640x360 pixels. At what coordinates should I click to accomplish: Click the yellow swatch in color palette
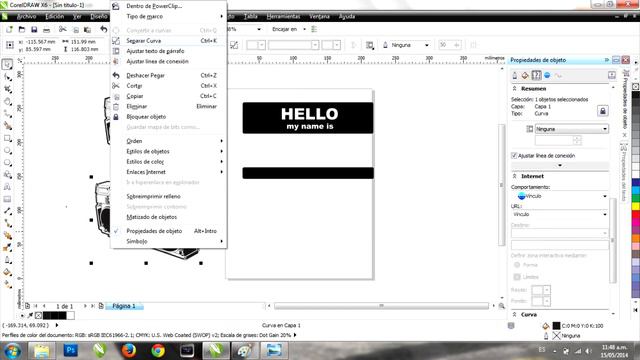[x=636, y=205]
